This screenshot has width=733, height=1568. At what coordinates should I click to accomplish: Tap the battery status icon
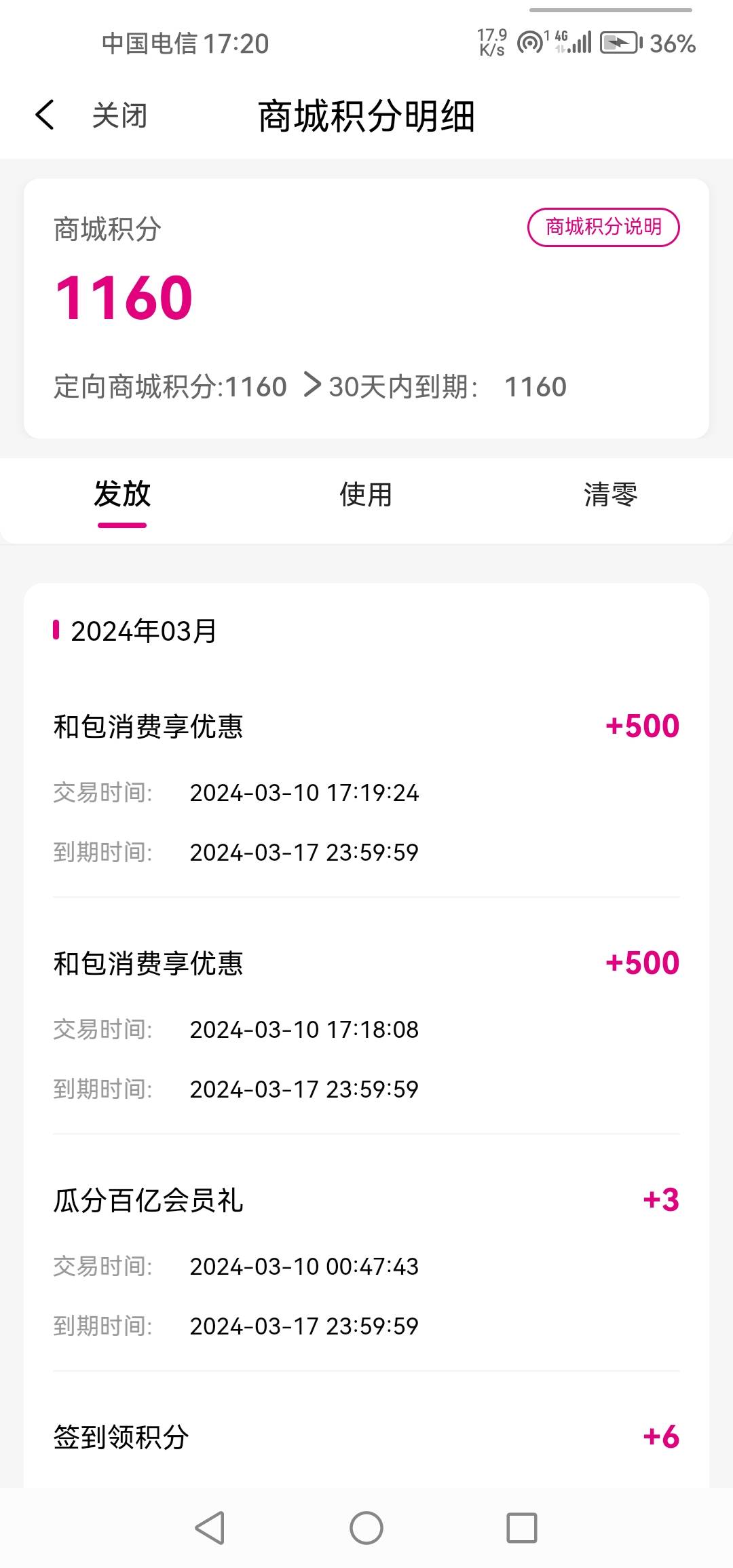click(x=621, y=43)
